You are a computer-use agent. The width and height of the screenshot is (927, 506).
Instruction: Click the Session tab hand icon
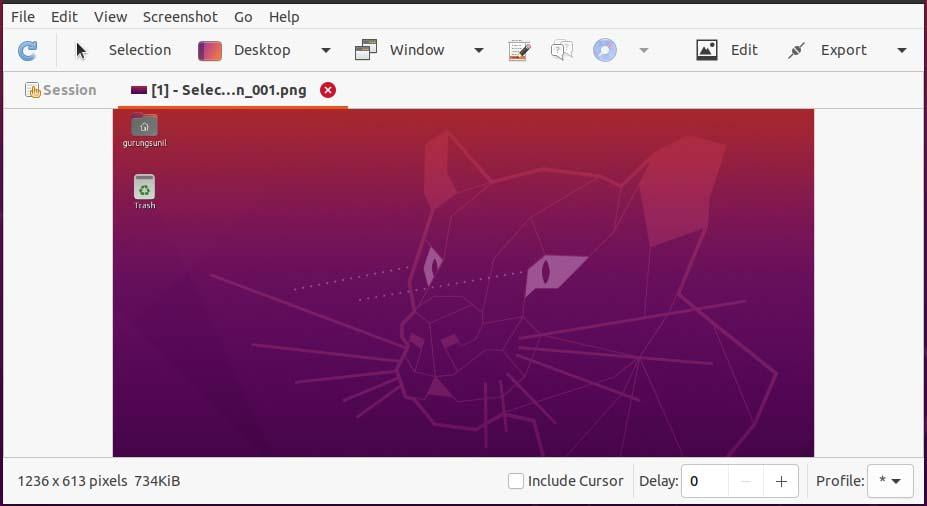pyautogui.click(x=33, y=90)
